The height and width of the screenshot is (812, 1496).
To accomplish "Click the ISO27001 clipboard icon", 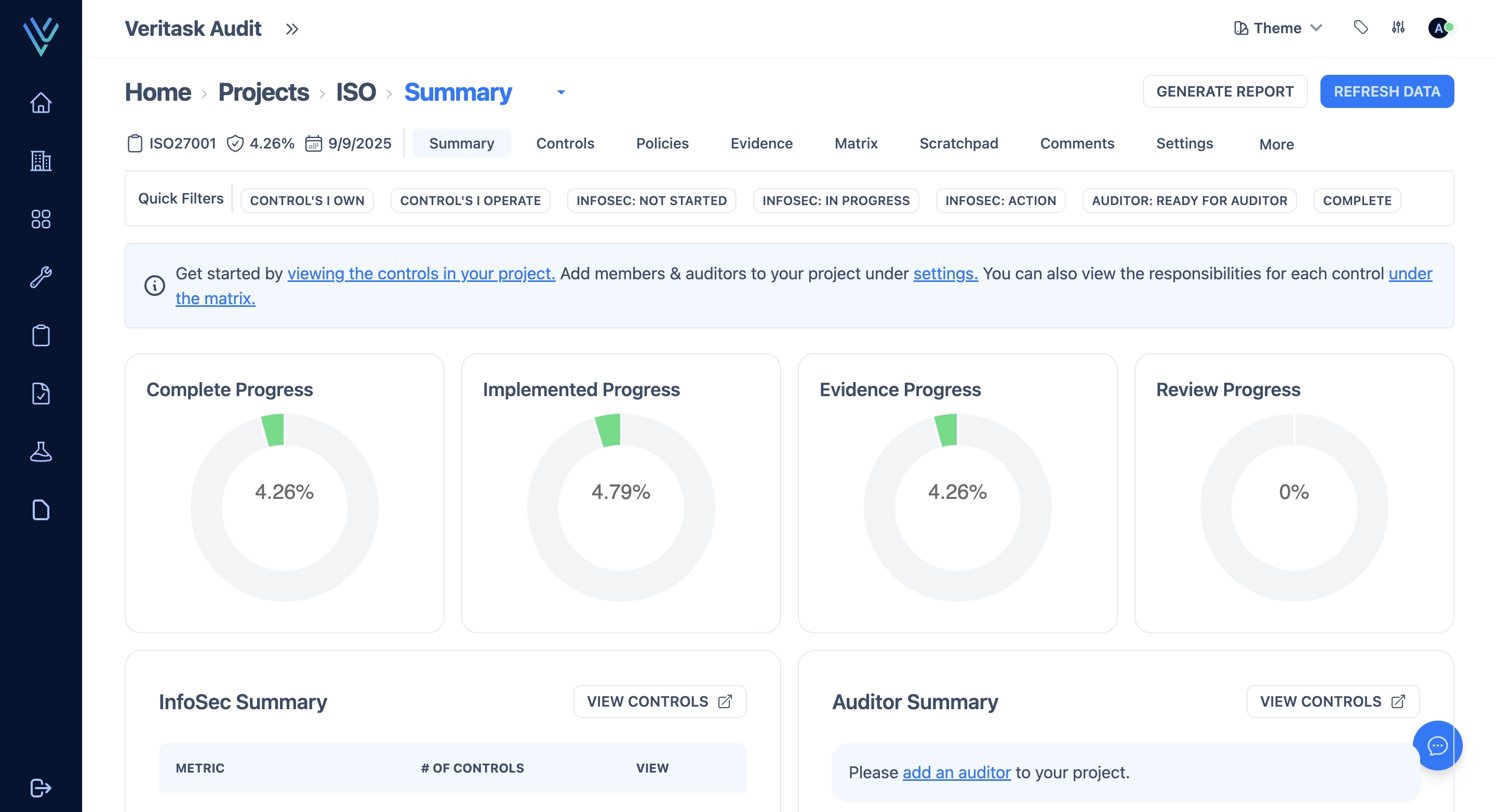I will (135, 143).
